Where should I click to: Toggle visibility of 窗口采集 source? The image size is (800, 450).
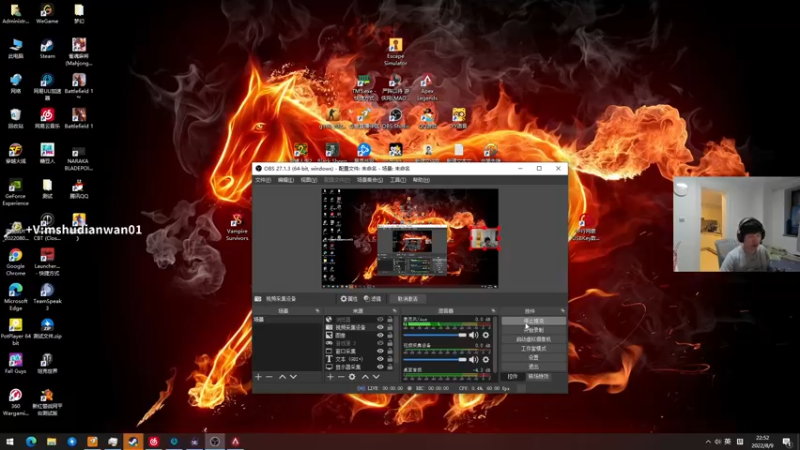click(380, 351)
